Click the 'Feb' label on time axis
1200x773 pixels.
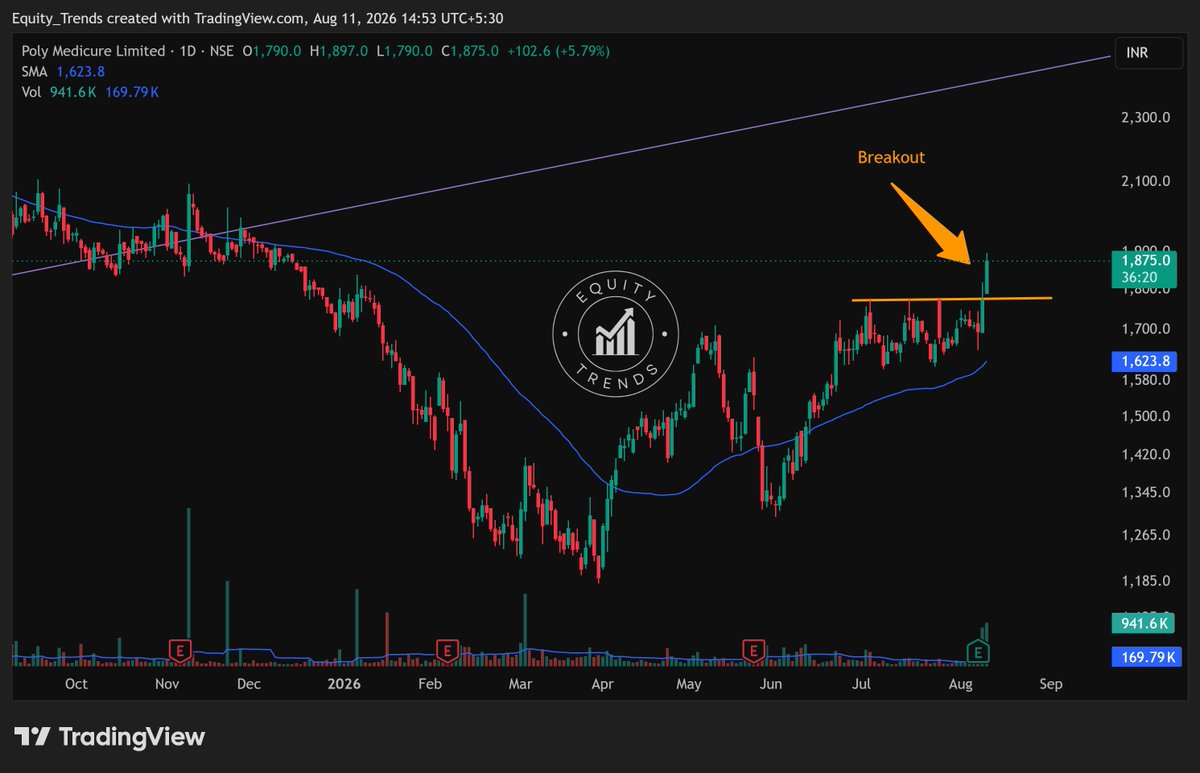pyautogui.click(x=429, y=685)
